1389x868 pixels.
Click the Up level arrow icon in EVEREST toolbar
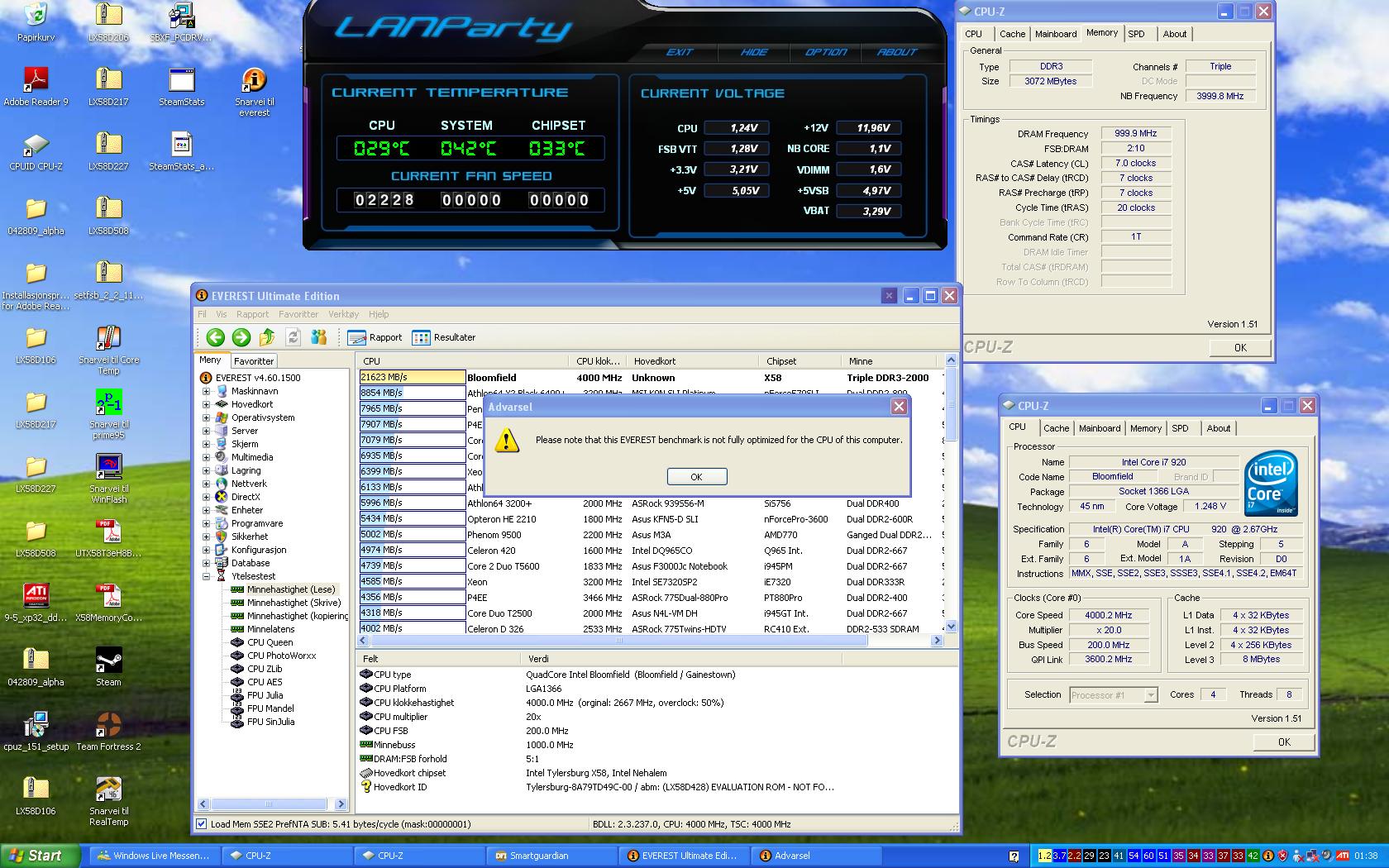(266, 337)
